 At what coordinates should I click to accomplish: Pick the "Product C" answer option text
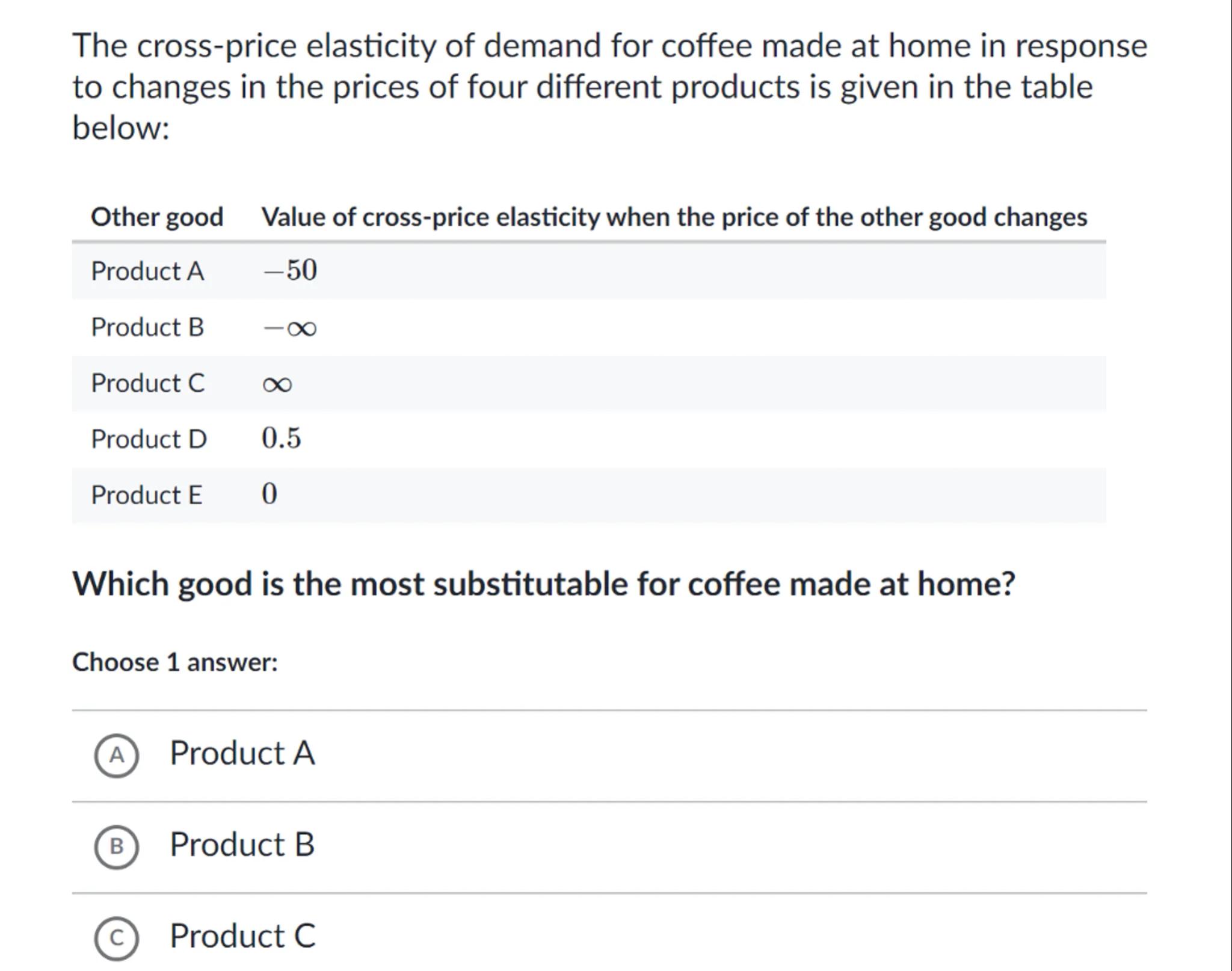point(242,936)
